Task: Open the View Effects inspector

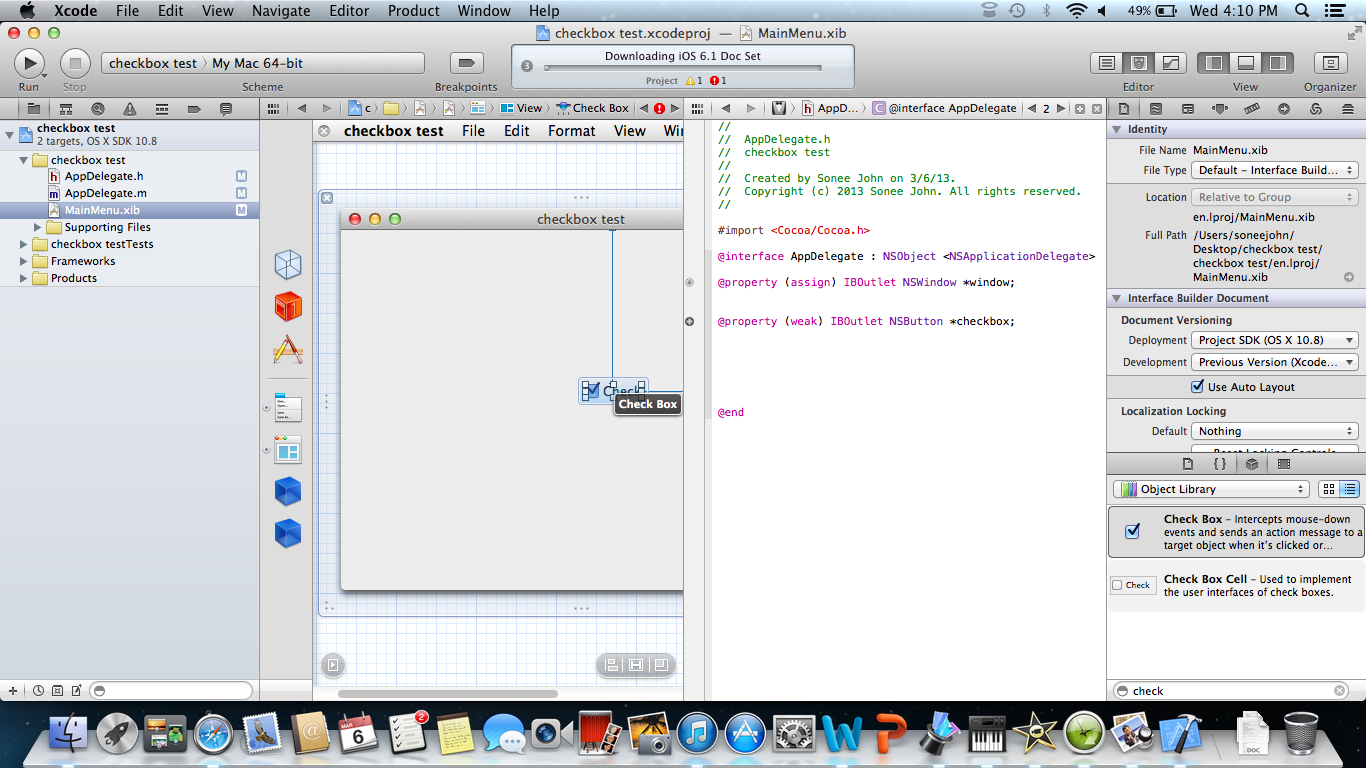Action: coord(1350,108)
